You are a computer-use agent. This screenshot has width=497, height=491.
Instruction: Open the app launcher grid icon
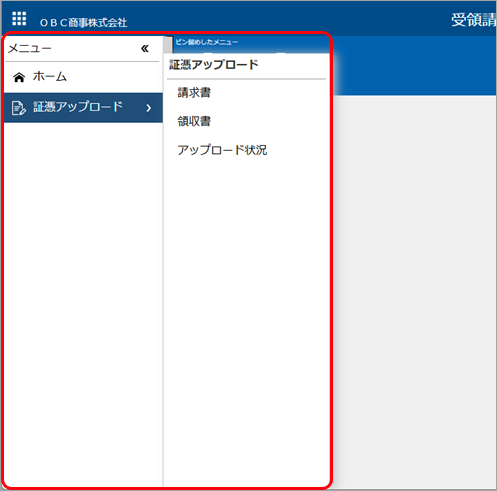tap(19, 19)
